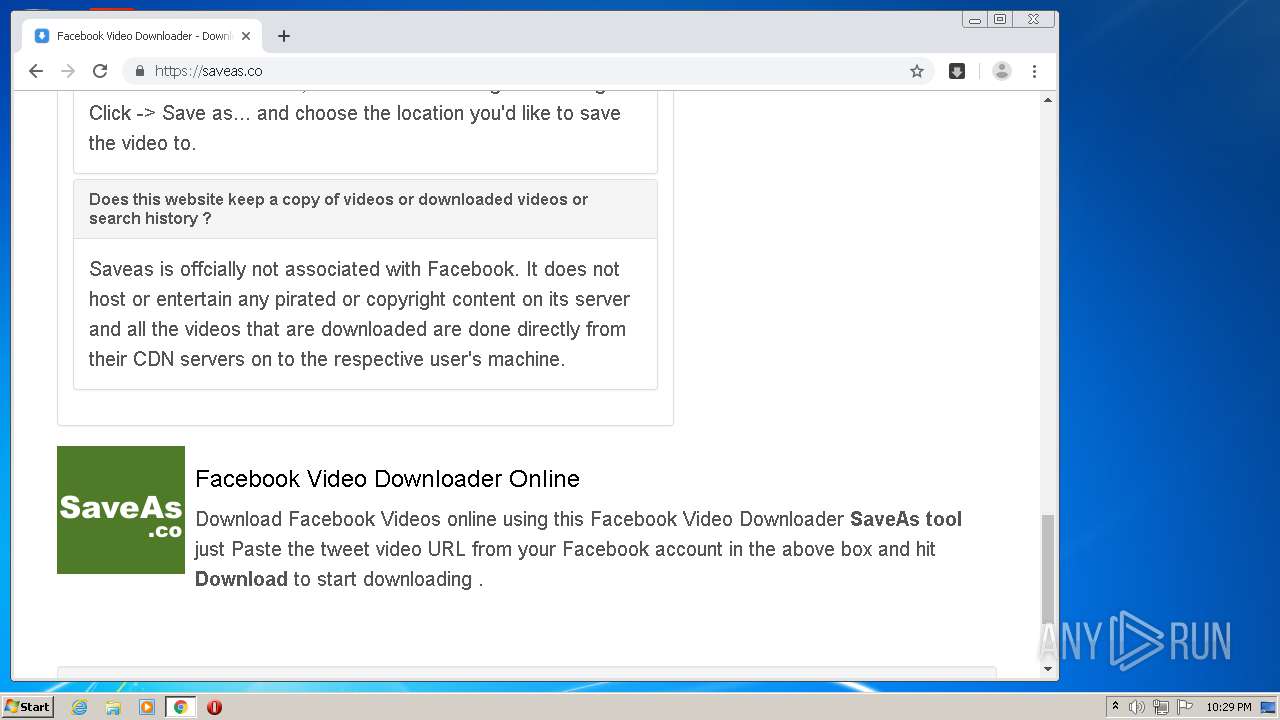Viewport: 1280px width, 720px height.
Task: Open the network tray icon
Action: 1161,707
